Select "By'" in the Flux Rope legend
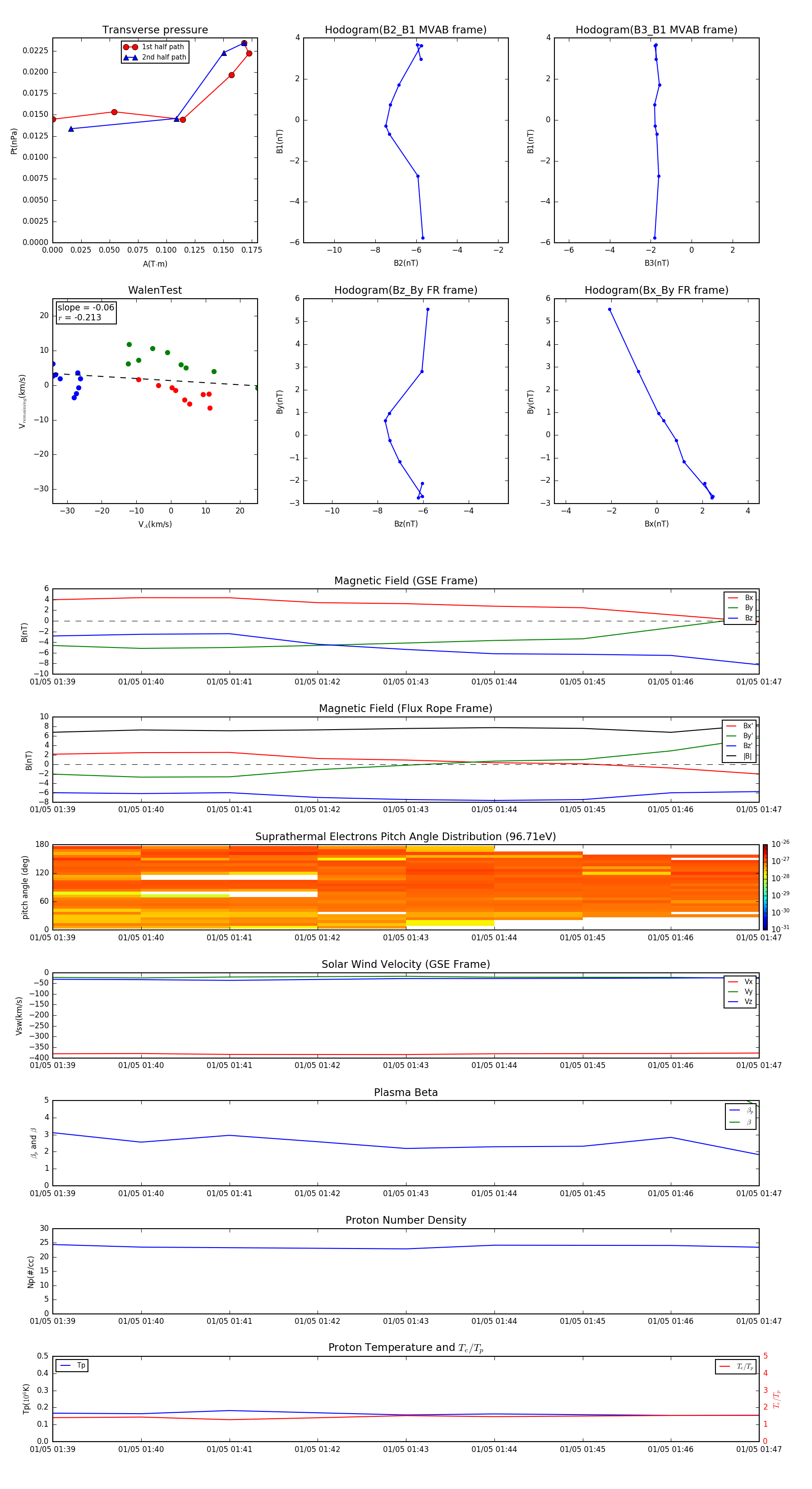 click(739, 736)
